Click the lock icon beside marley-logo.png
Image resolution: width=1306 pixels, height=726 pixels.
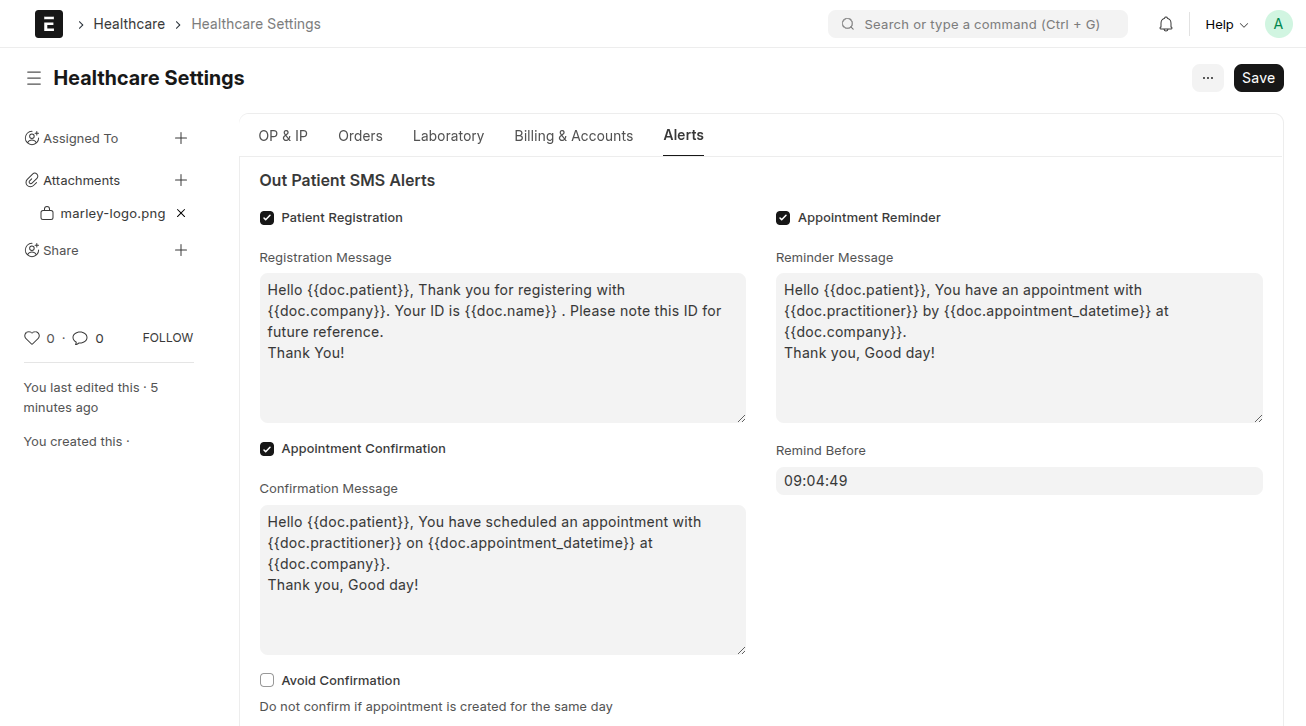pos(46,213)
